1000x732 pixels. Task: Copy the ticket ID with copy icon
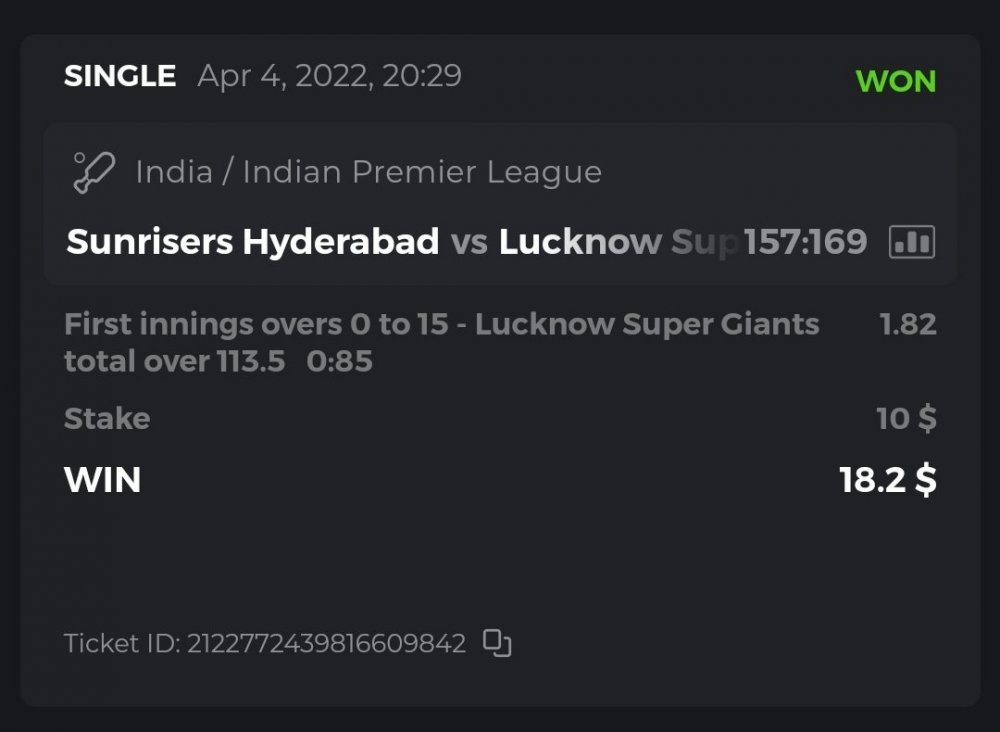coord(497,643)
